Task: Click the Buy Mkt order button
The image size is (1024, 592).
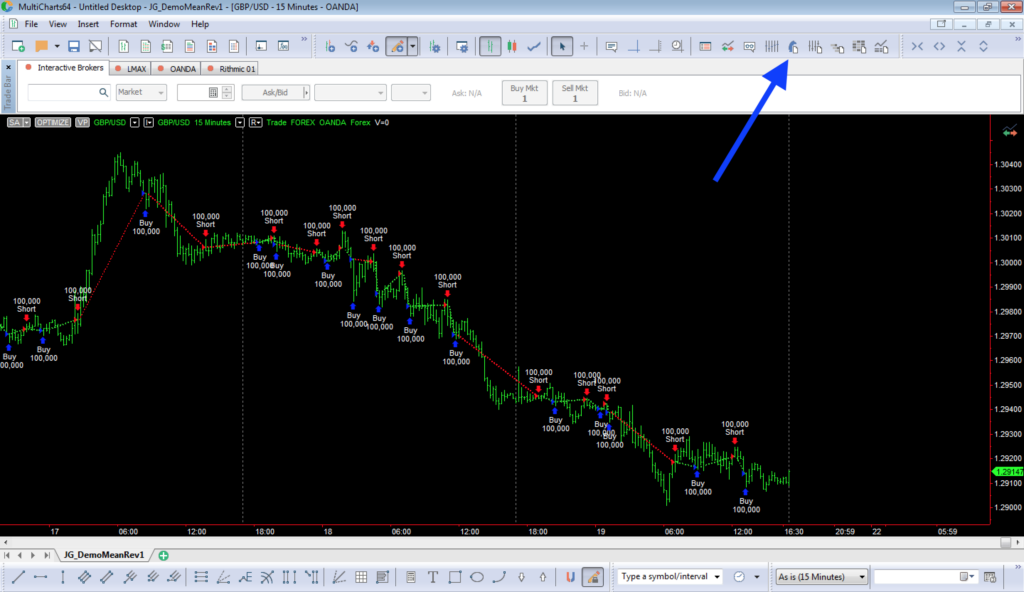Action: [524, 92]
